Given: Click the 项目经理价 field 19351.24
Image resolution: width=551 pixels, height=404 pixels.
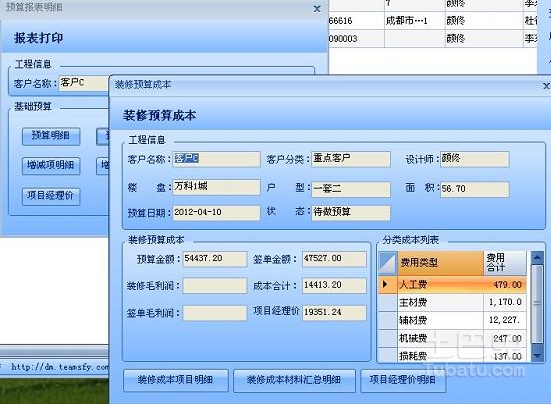Looking at the screenshot, I should 334,313.
